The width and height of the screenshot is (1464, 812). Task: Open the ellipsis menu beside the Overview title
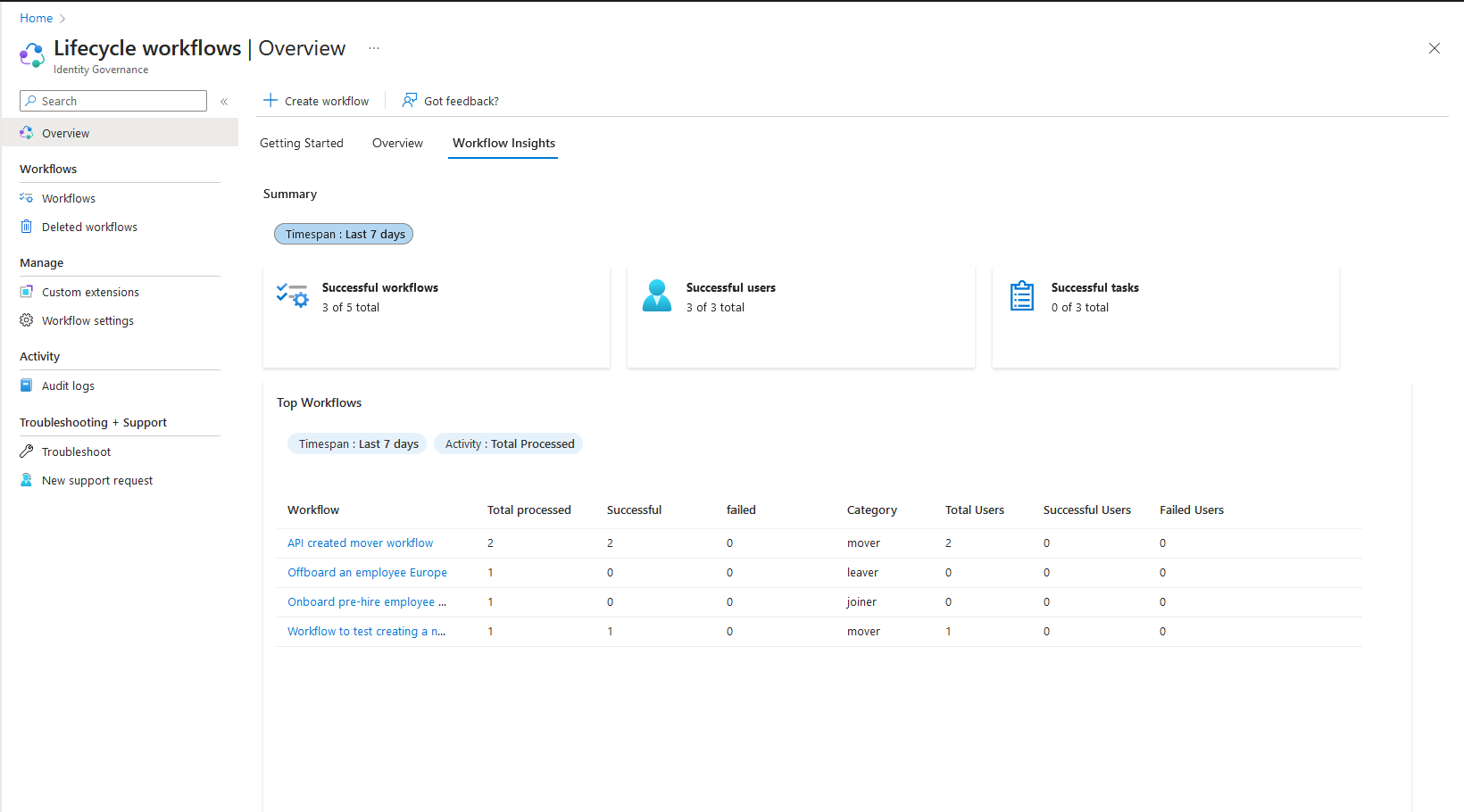point(373,48)
